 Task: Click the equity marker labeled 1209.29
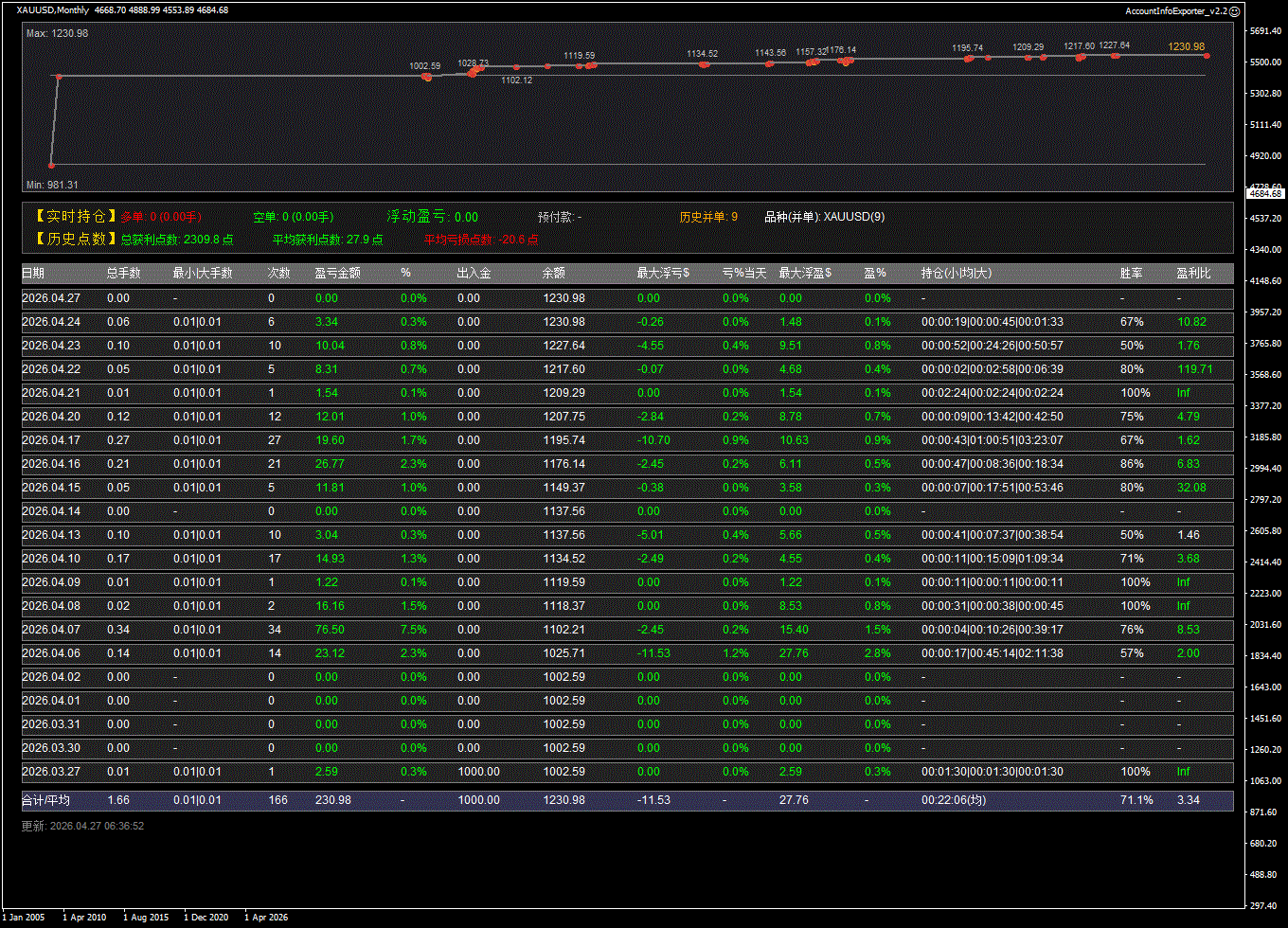pos(1028,58)
